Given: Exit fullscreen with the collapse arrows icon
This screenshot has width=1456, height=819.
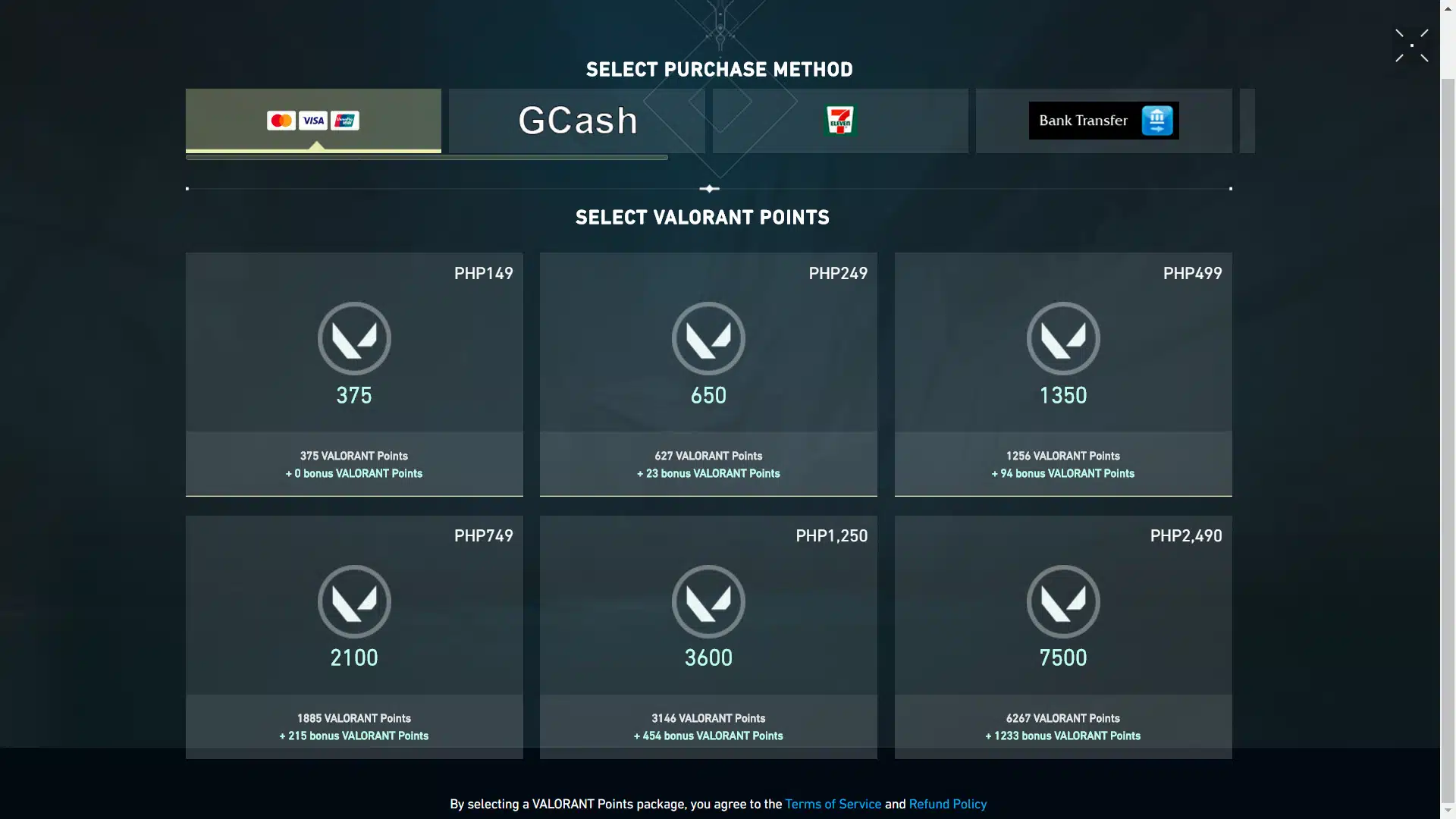Looking at the screenshot, I should [x=1411, y=45].
